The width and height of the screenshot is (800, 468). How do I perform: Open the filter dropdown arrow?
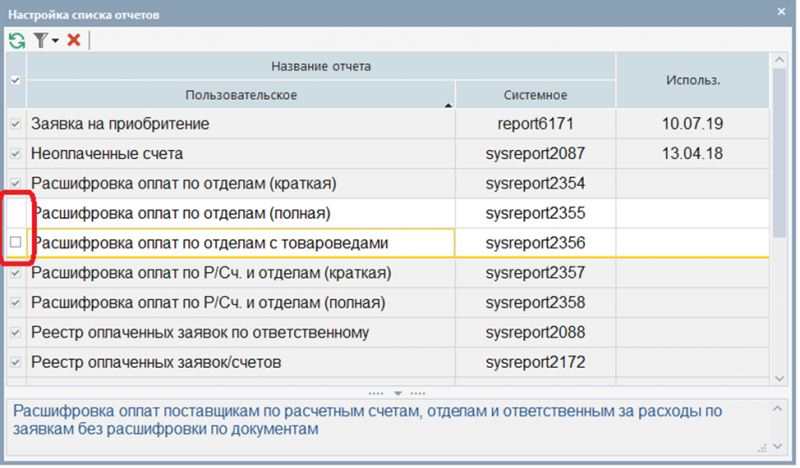55,41
